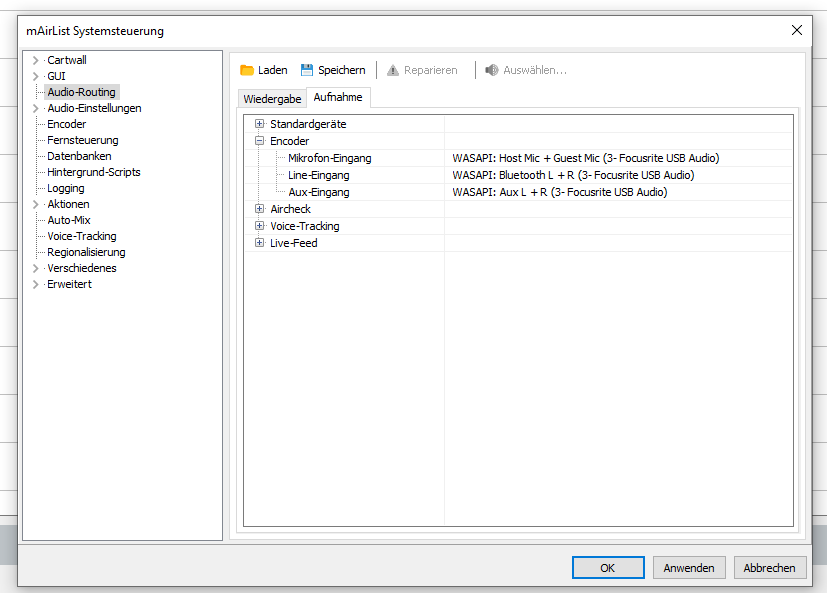Viewport: 827px width, 593px height.
Task: Expand the Aircheck tree node
Action: tap(260, 209)
